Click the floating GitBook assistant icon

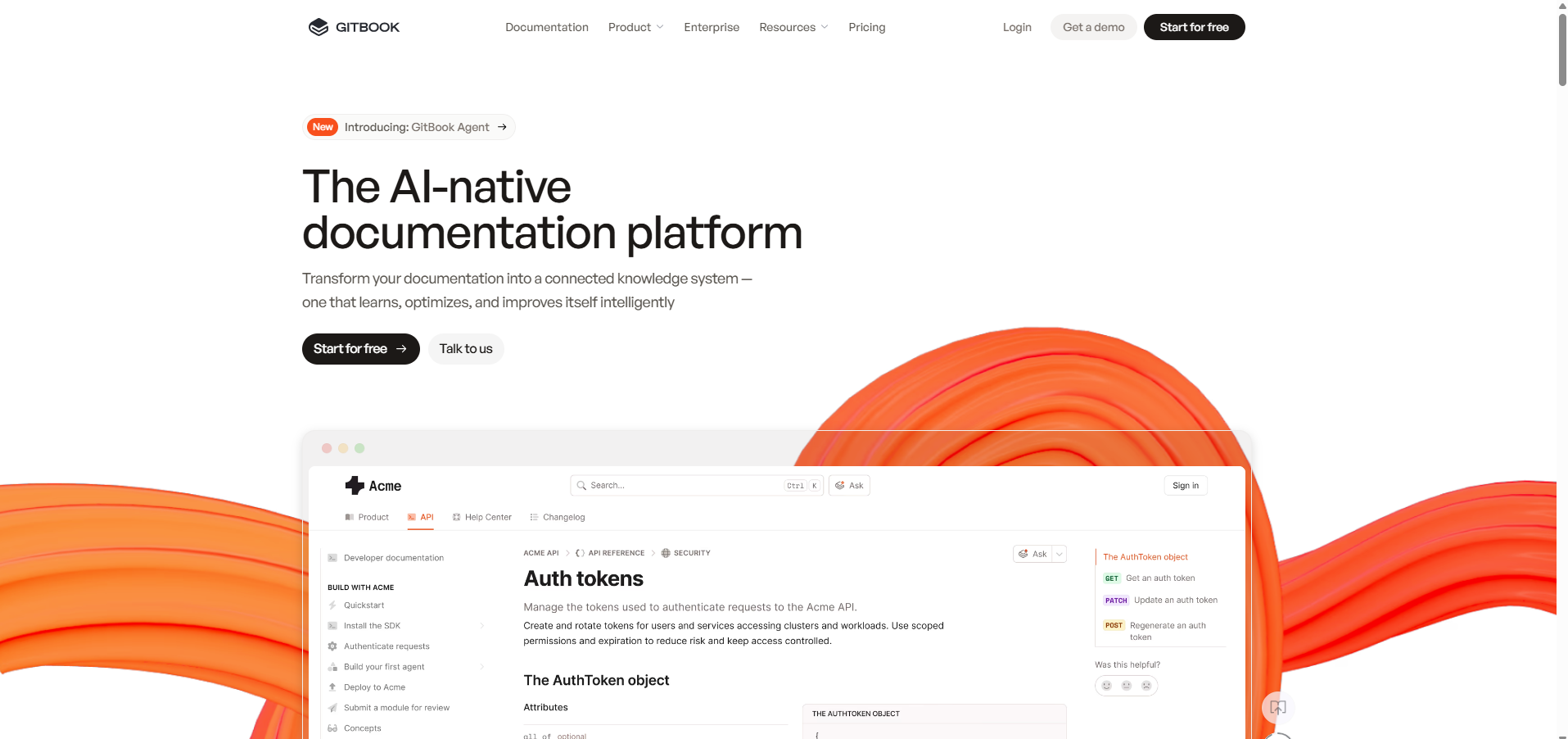[1277, 707]
